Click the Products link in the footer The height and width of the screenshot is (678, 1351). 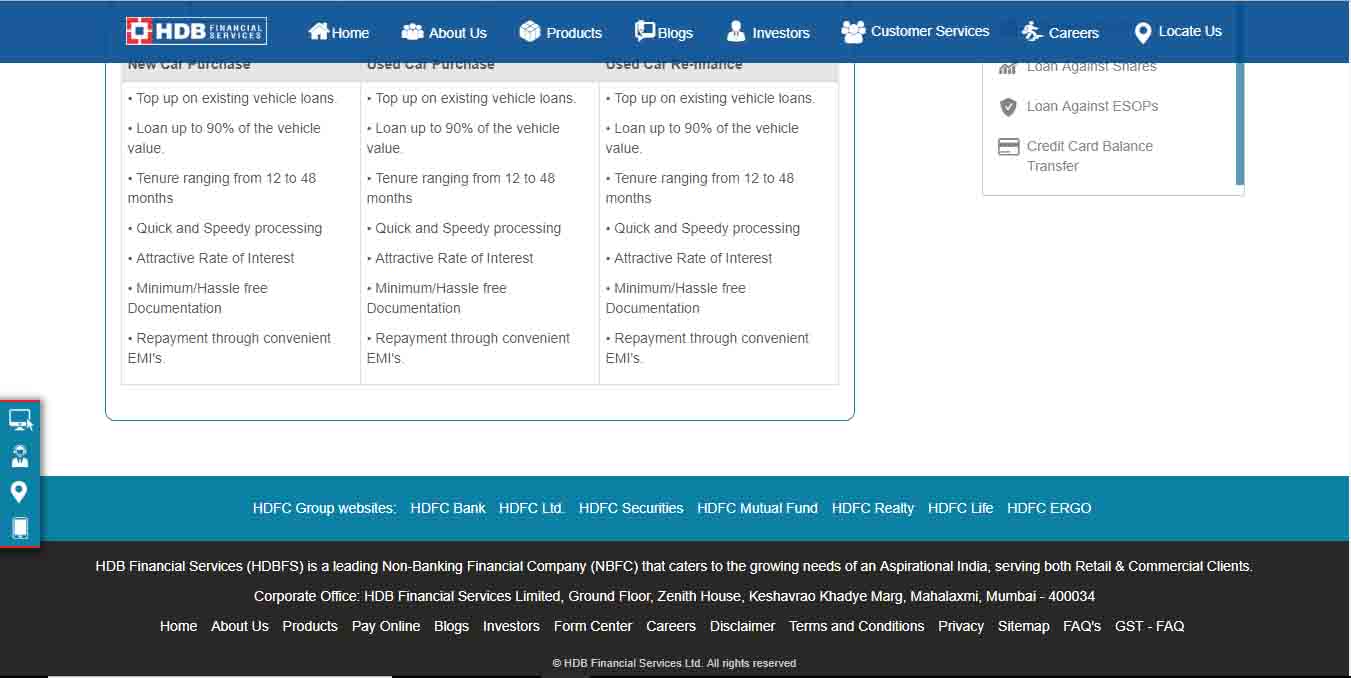[x=310, y=626]
